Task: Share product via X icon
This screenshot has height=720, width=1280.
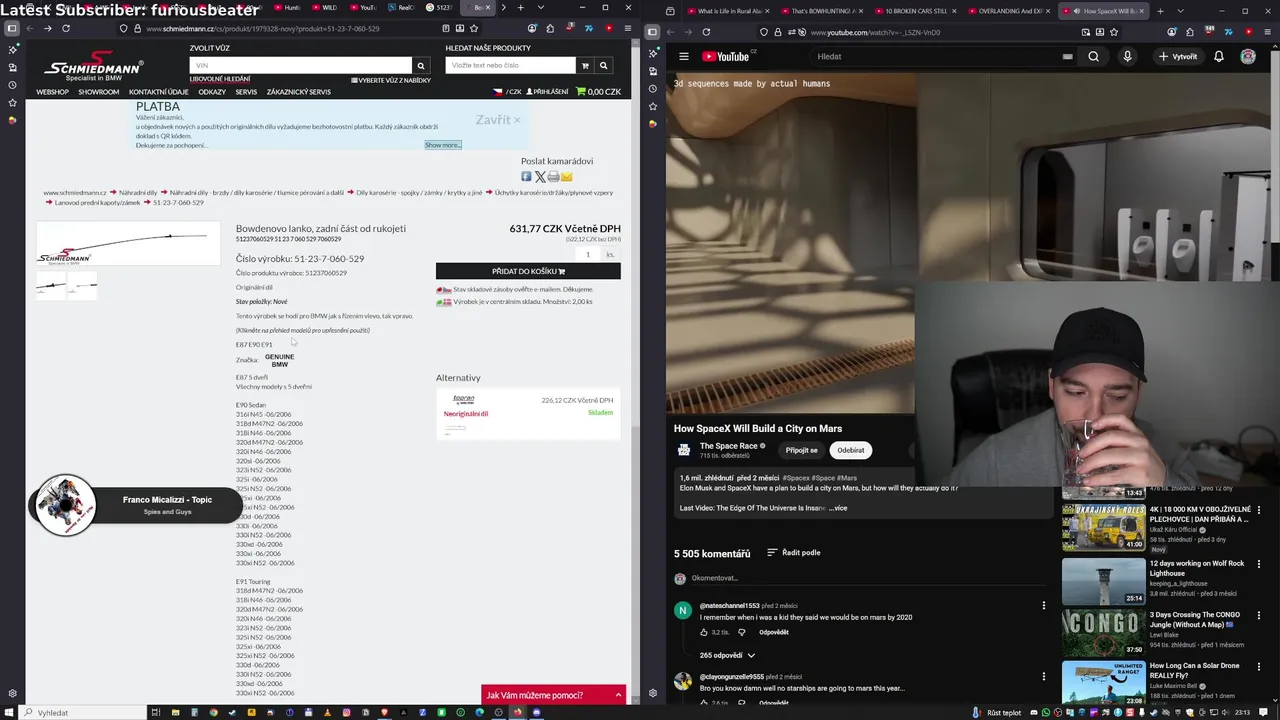Action: tap(540, 177)
